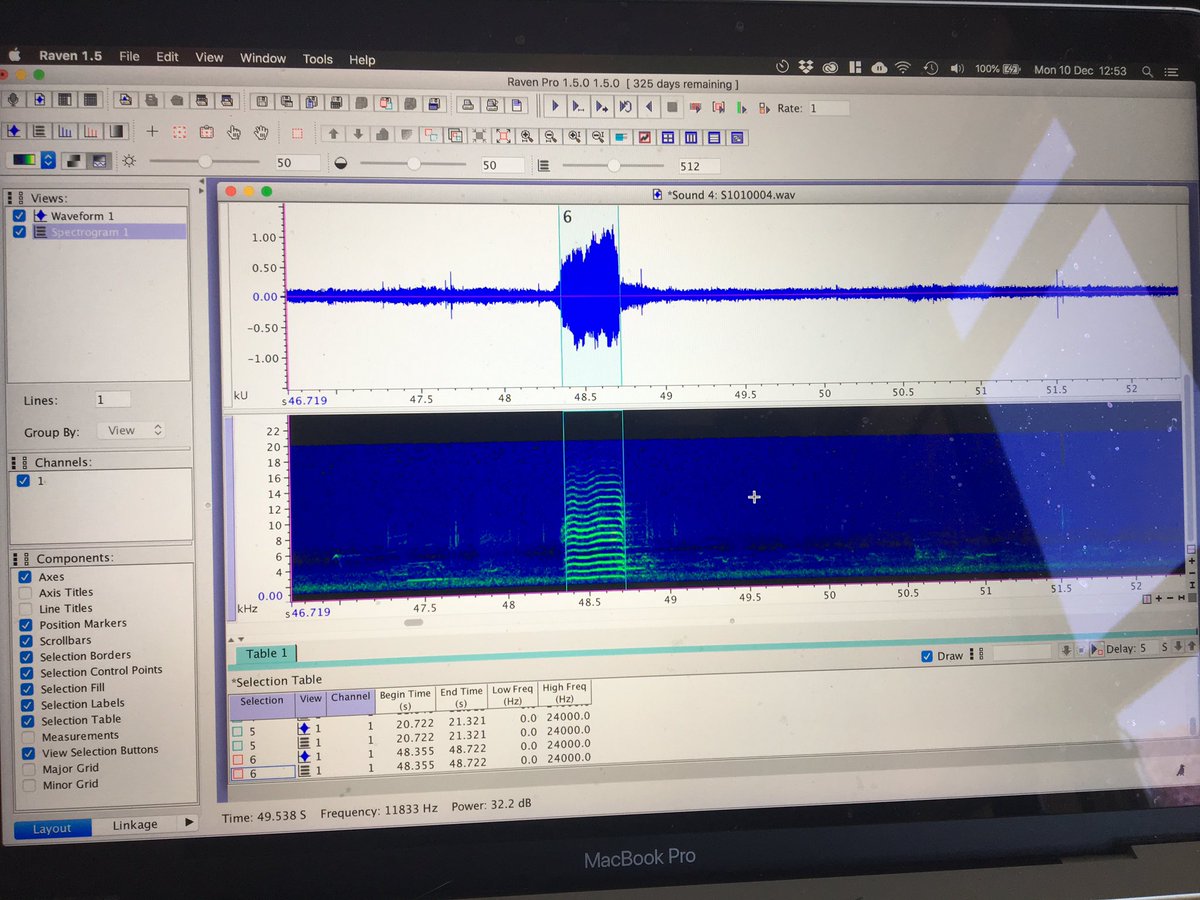Click the tile windows vertically icon

[690, 137]
